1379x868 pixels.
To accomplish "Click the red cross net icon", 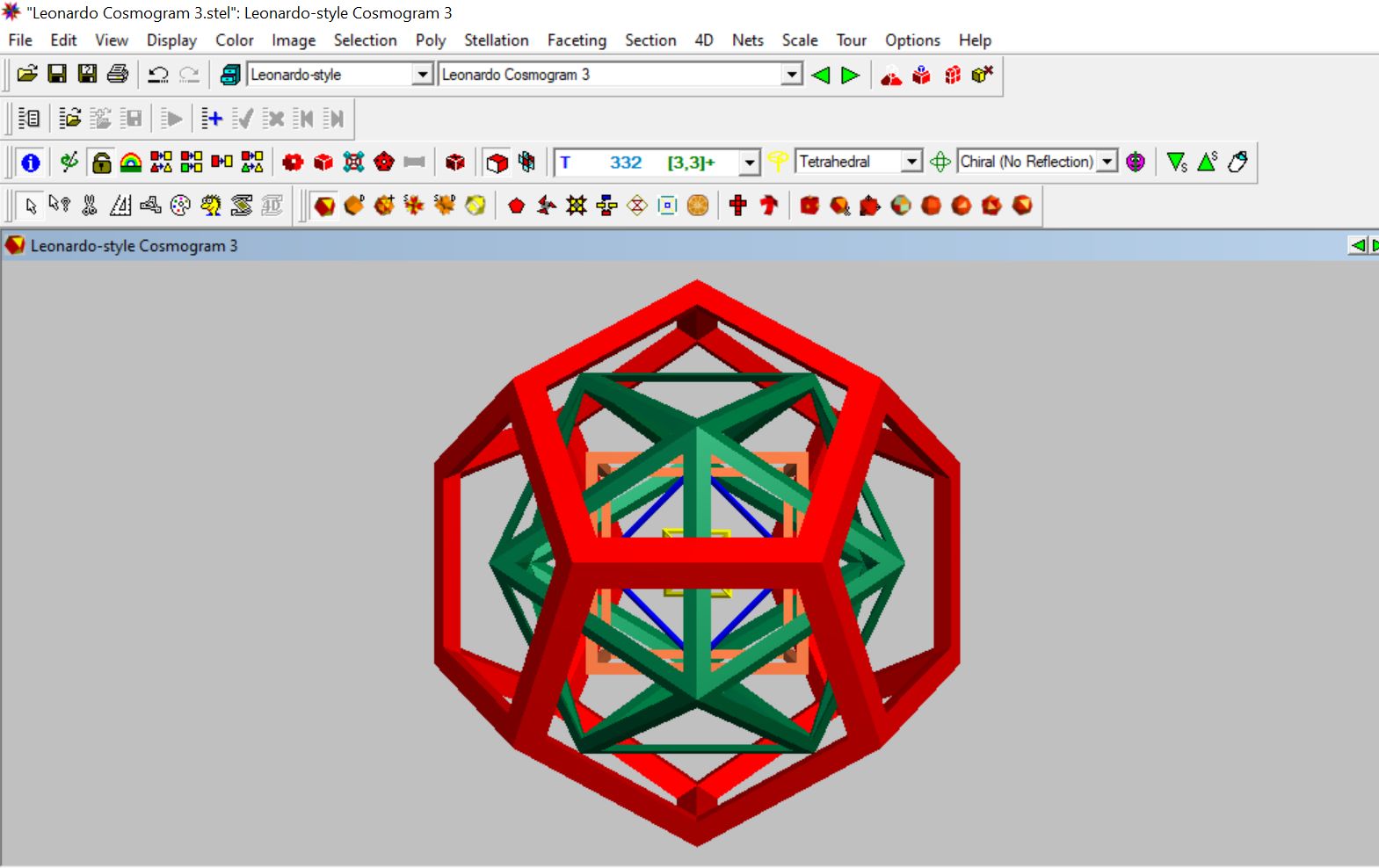I will coord(738,206).
